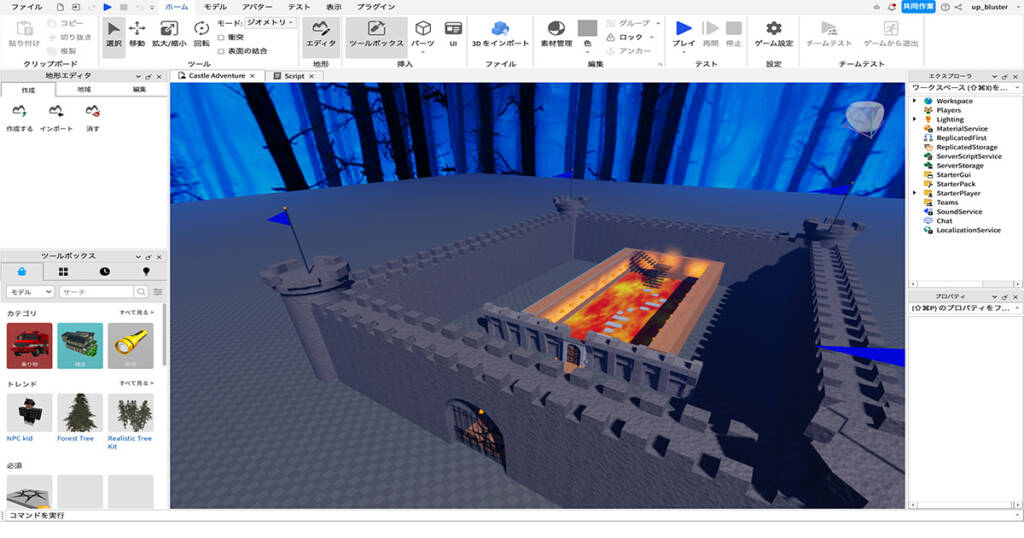
Task: Click the 共同作業 collaborate button
Action: (918, 7)
